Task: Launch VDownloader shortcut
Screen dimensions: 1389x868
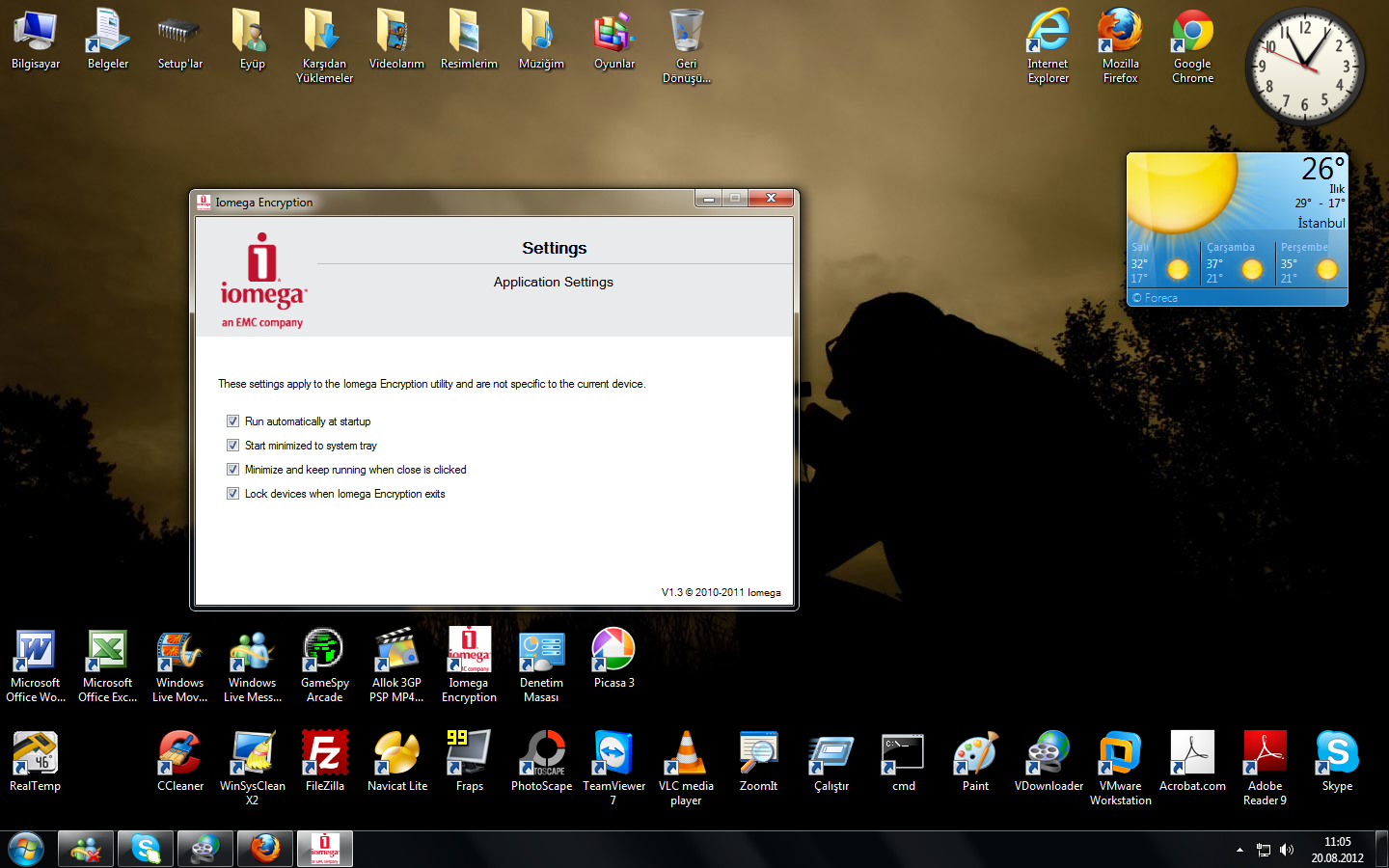Action: [1048, 762]
